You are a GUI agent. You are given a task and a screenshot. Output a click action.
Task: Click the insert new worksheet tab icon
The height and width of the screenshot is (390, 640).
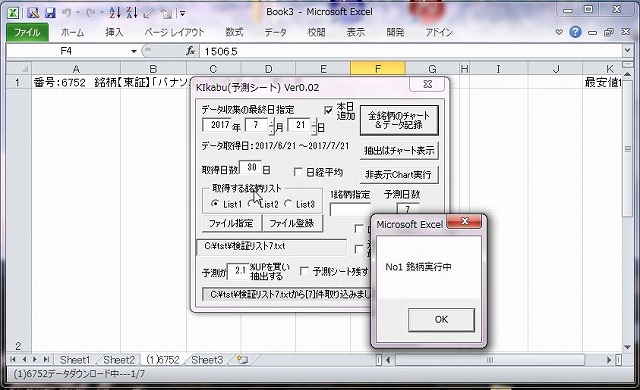(x=242, y=360)
